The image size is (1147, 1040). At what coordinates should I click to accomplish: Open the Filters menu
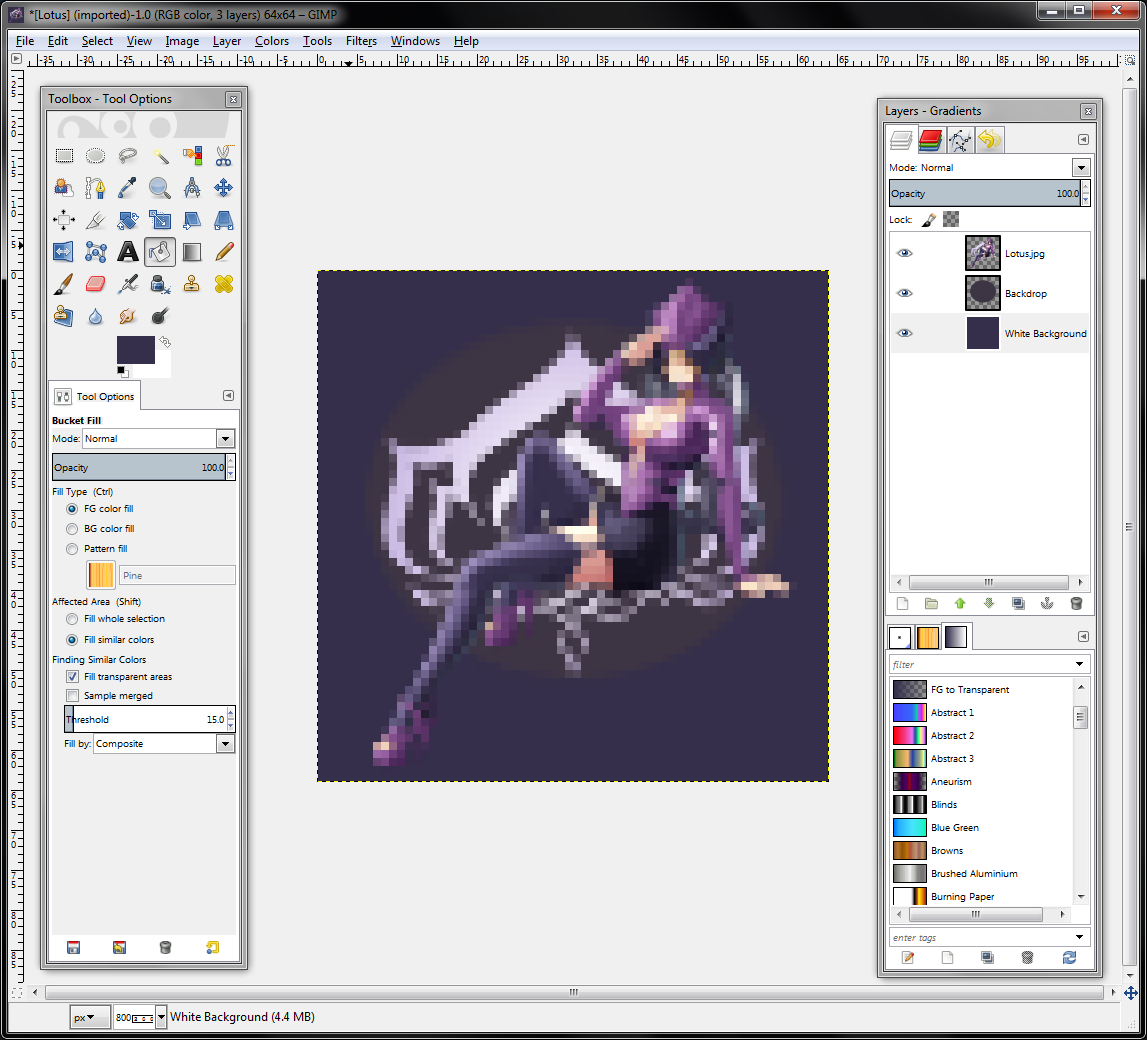pyautogui.click(x=361, y=41)
